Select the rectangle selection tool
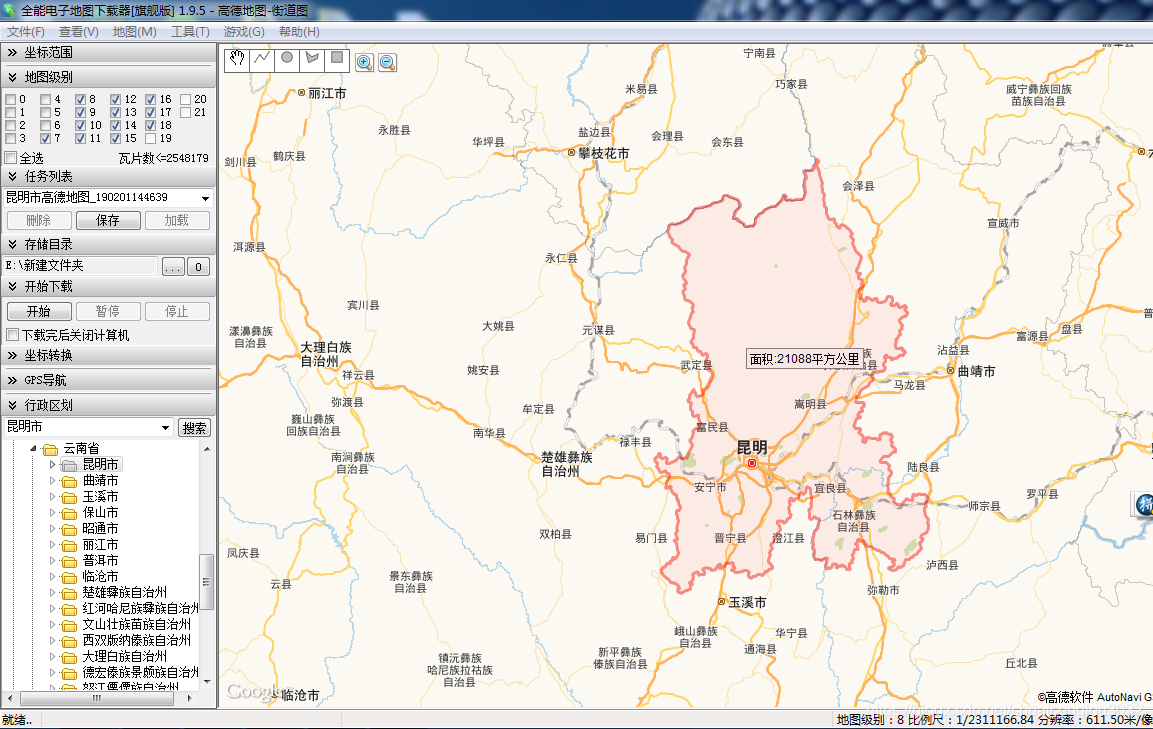The image size is (1153, 729). point(337,58)
